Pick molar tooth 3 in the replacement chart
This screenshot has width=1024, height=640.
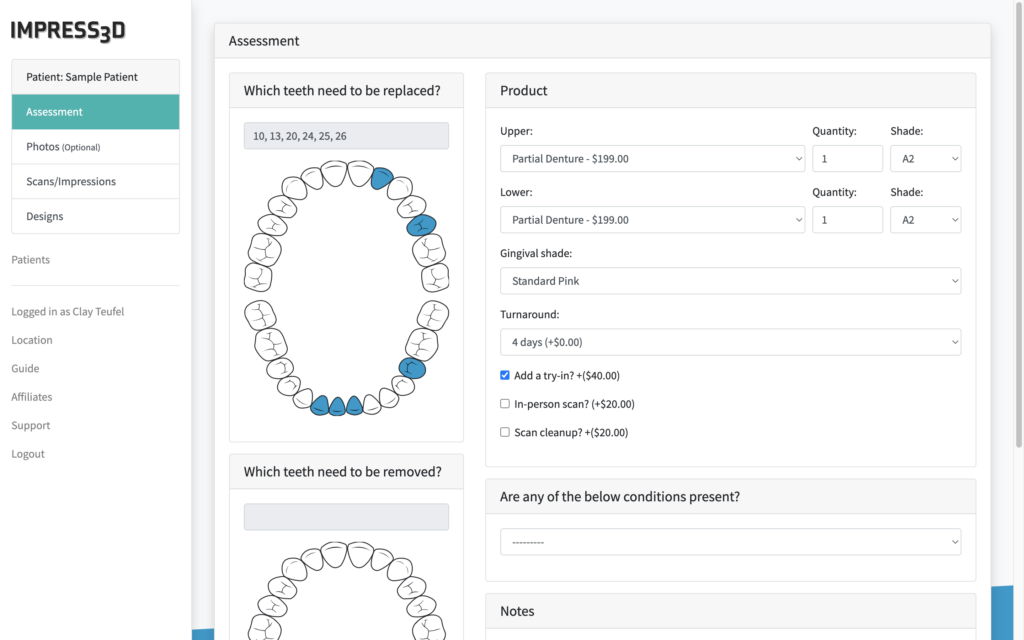[x=264, y=249]
